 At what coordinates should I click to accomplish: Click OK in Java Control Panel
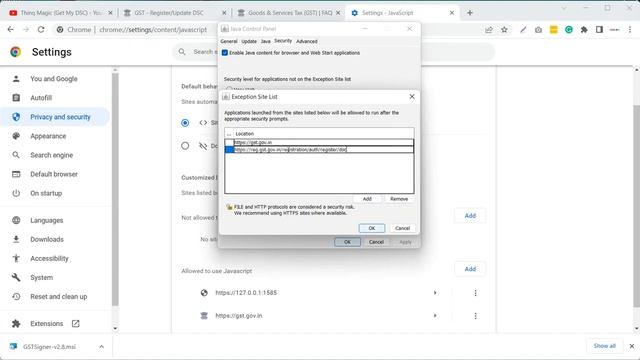[x=347, y=242]
